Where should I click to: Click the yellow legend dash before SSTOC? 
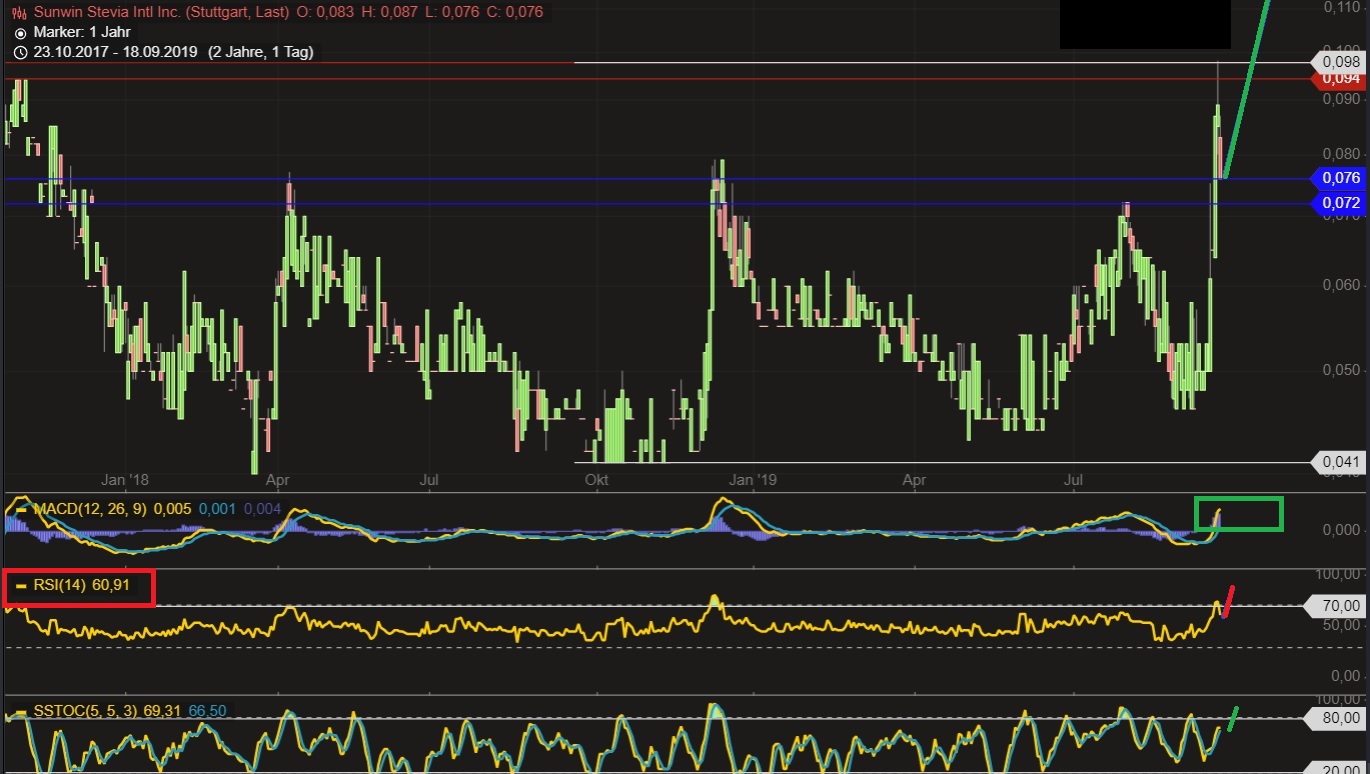point(21,711)
